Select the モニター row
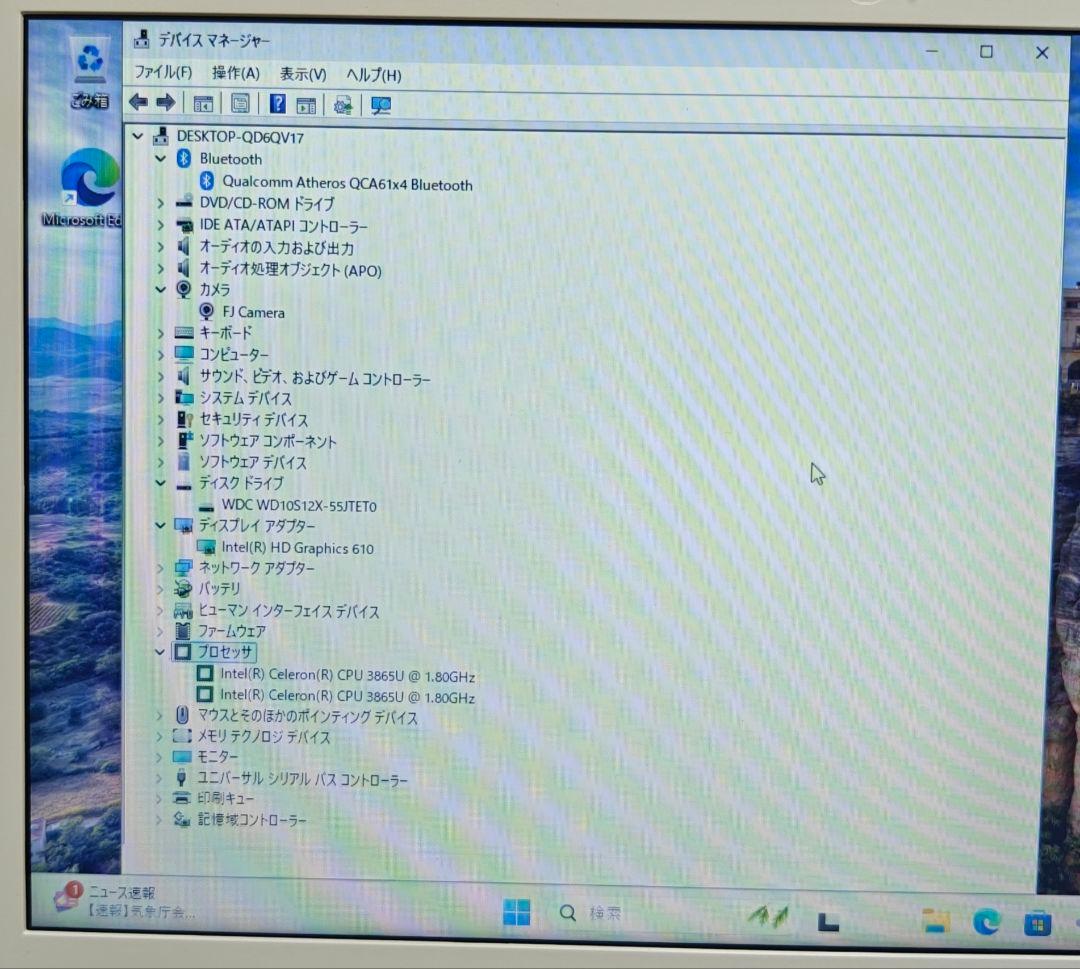This screenshot has width=1080, height=969. click(x=218, y=757)
